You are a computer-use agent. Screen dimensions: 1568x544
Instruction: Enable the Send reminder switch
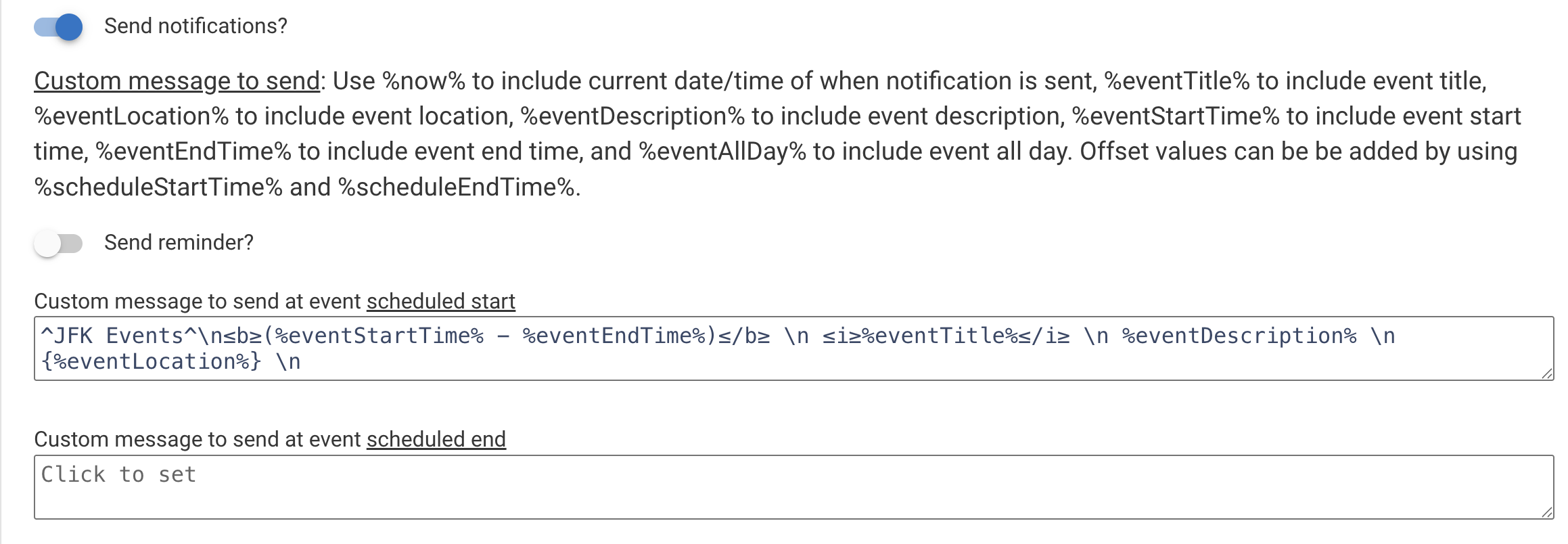coord(59,244)
